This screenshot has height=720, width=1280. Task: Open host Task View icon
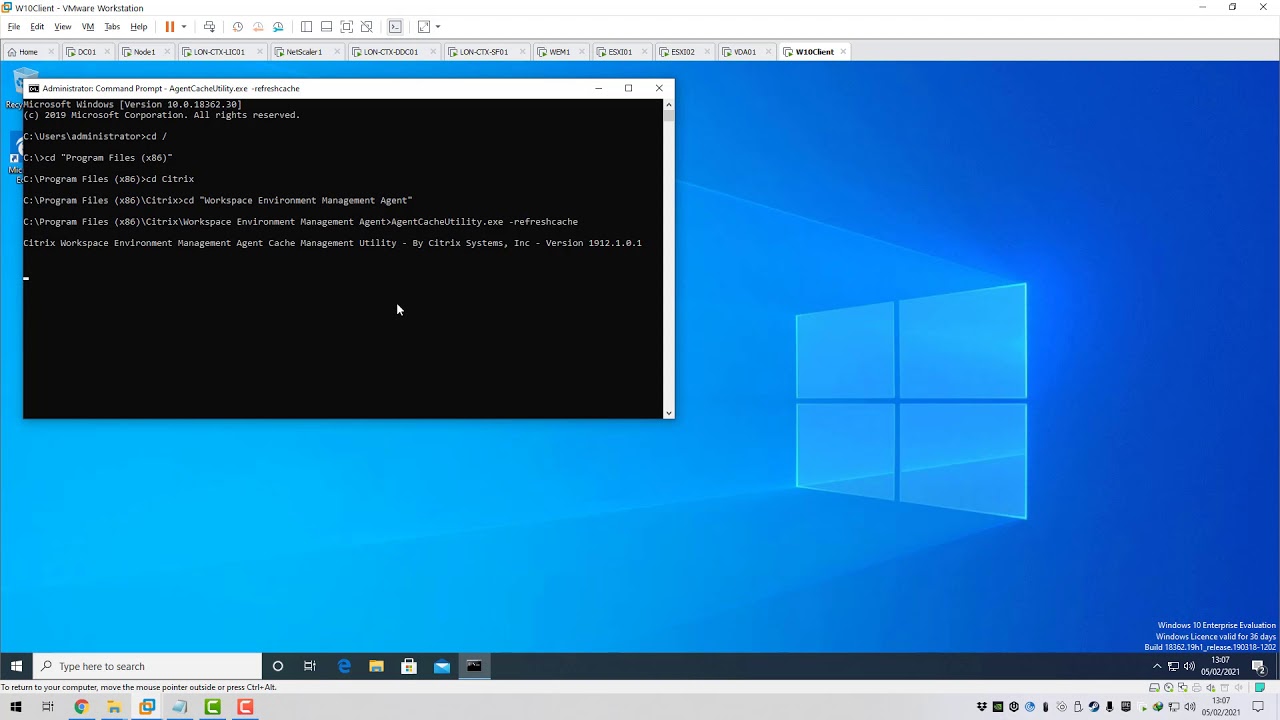(x=48, y=707)
